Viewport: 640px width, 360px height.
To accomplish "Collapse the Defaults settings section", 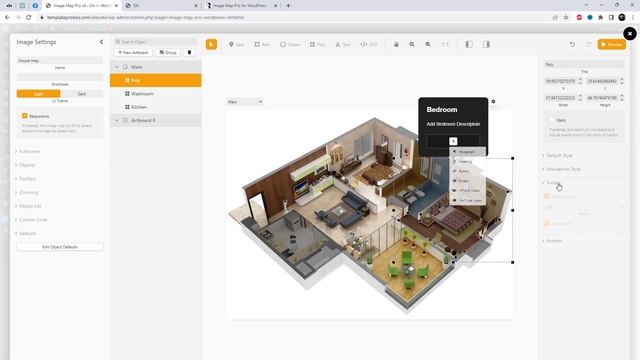I will pyautogui.click(x=26, y=233).
